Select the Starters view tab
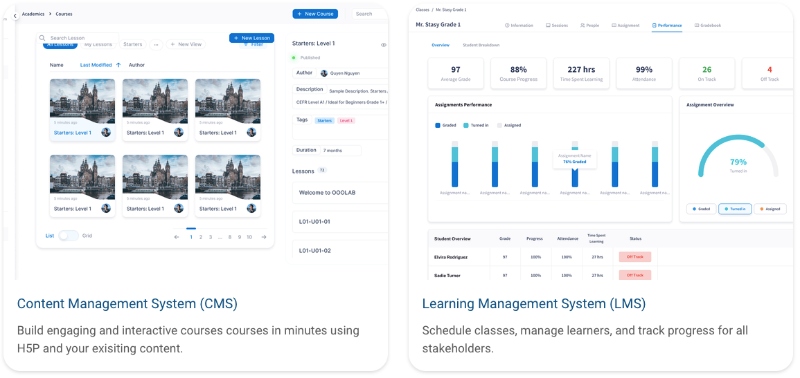 (133, 45)
